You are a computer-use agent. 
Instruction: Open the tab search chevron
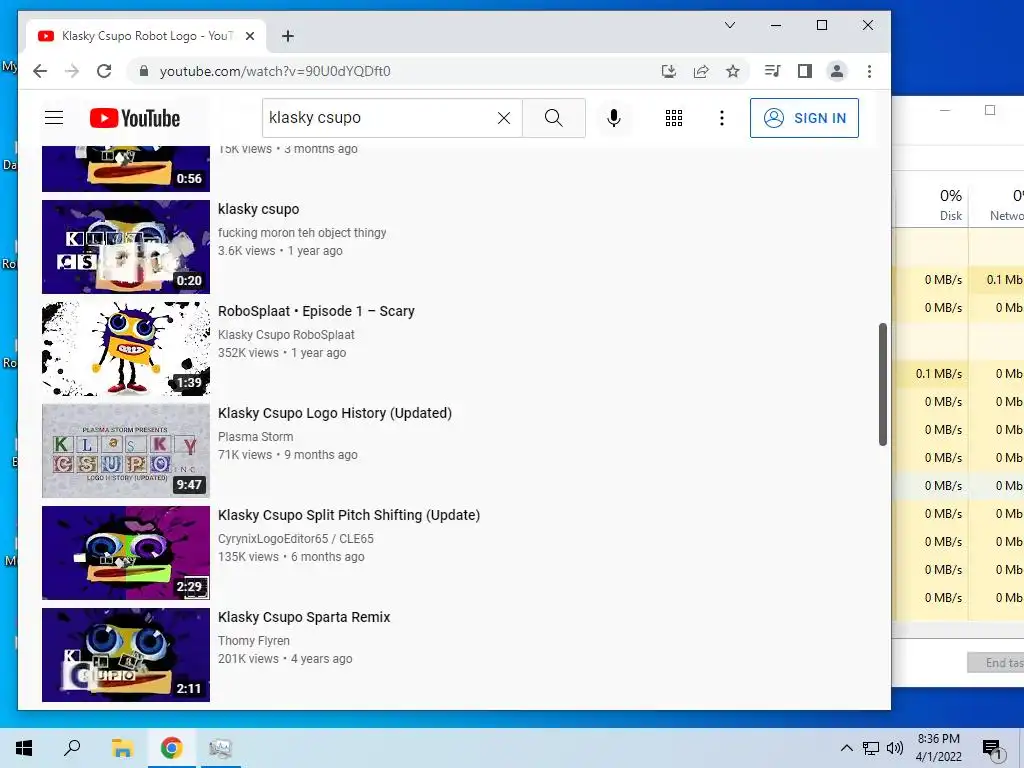pyautogui.click(x=730, y=25)
